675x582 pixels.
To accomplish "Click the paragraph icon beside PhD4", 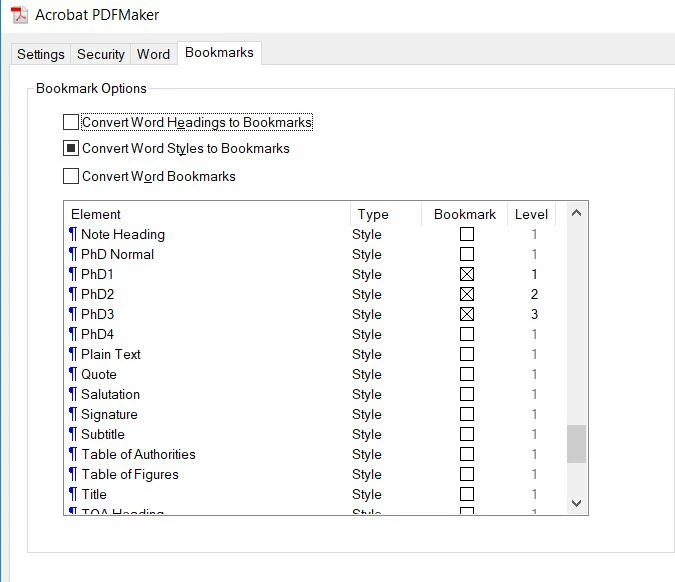I will 73,334.
